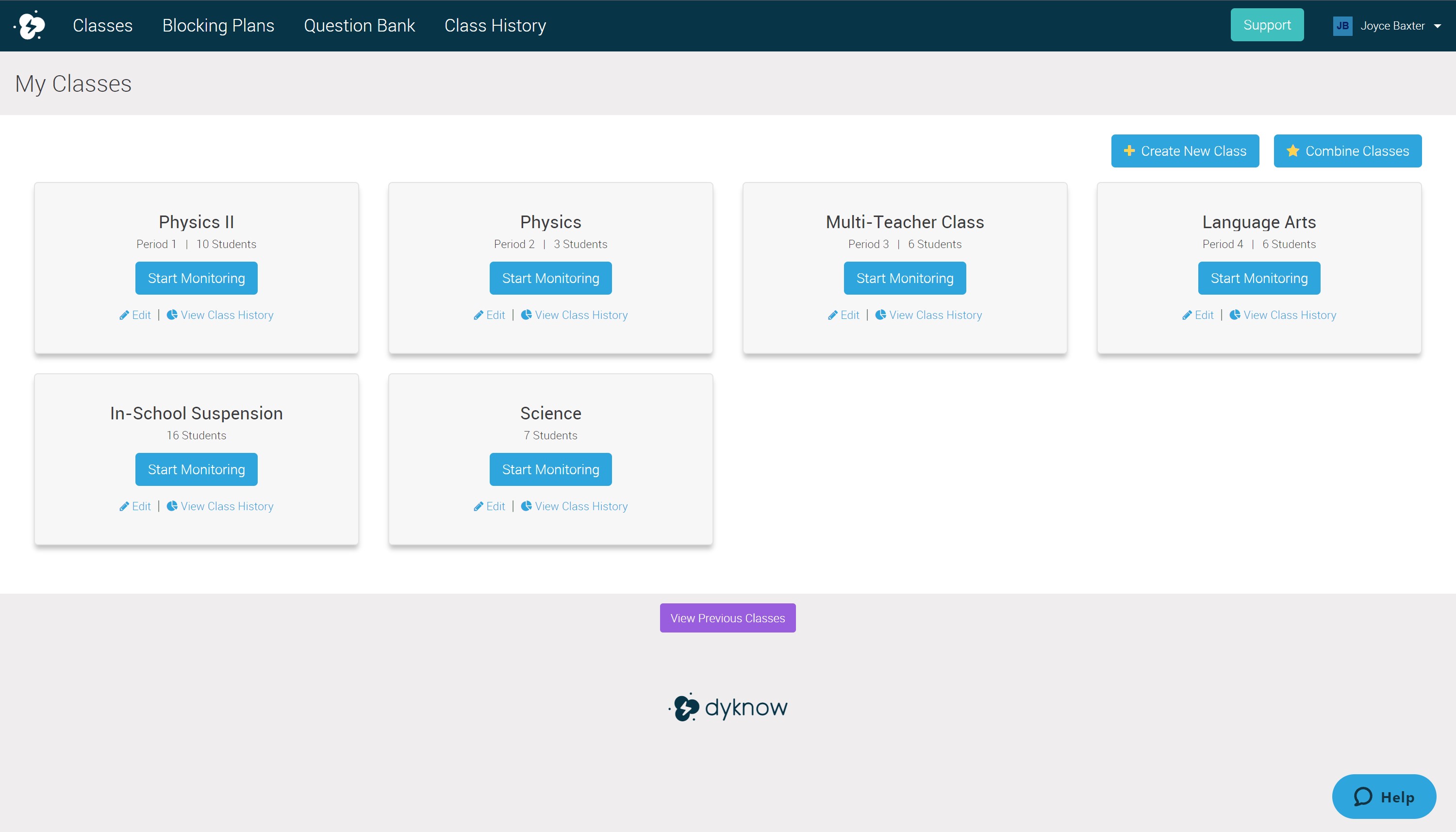Click the Science class title
Screen dimensions: 1456x832
tap(551, 413)
